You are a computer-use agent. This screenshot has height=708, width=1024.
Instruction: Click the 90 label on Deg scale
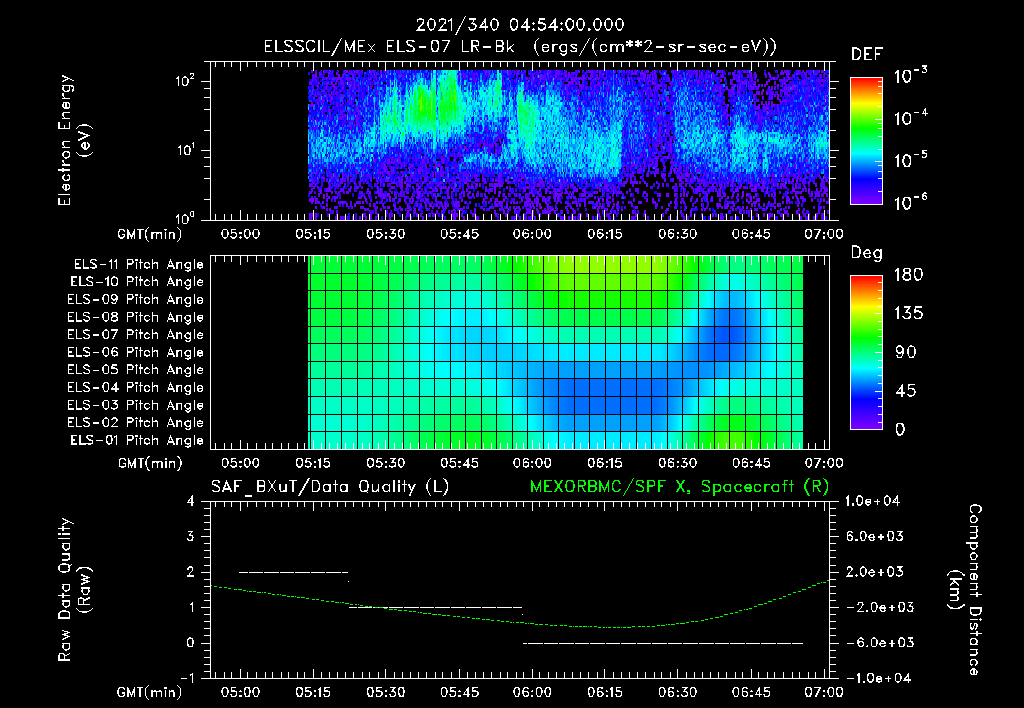pos(904,352)
